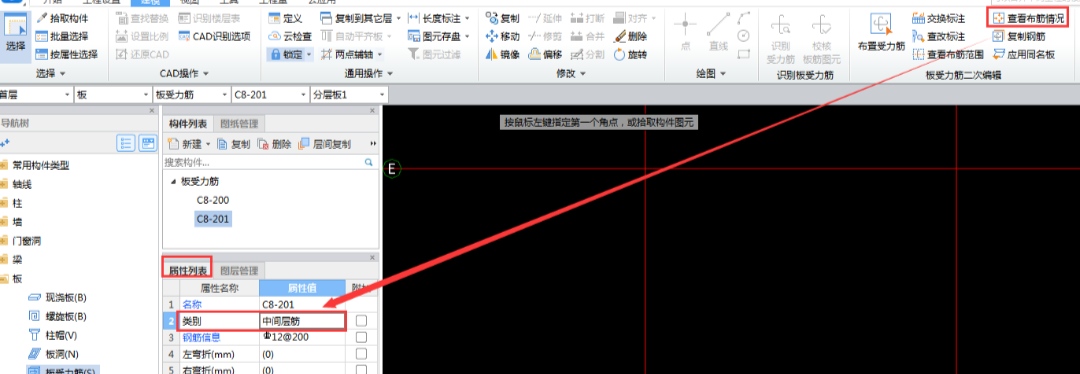Select the 旋转 rotate tool

coord(630,54)
